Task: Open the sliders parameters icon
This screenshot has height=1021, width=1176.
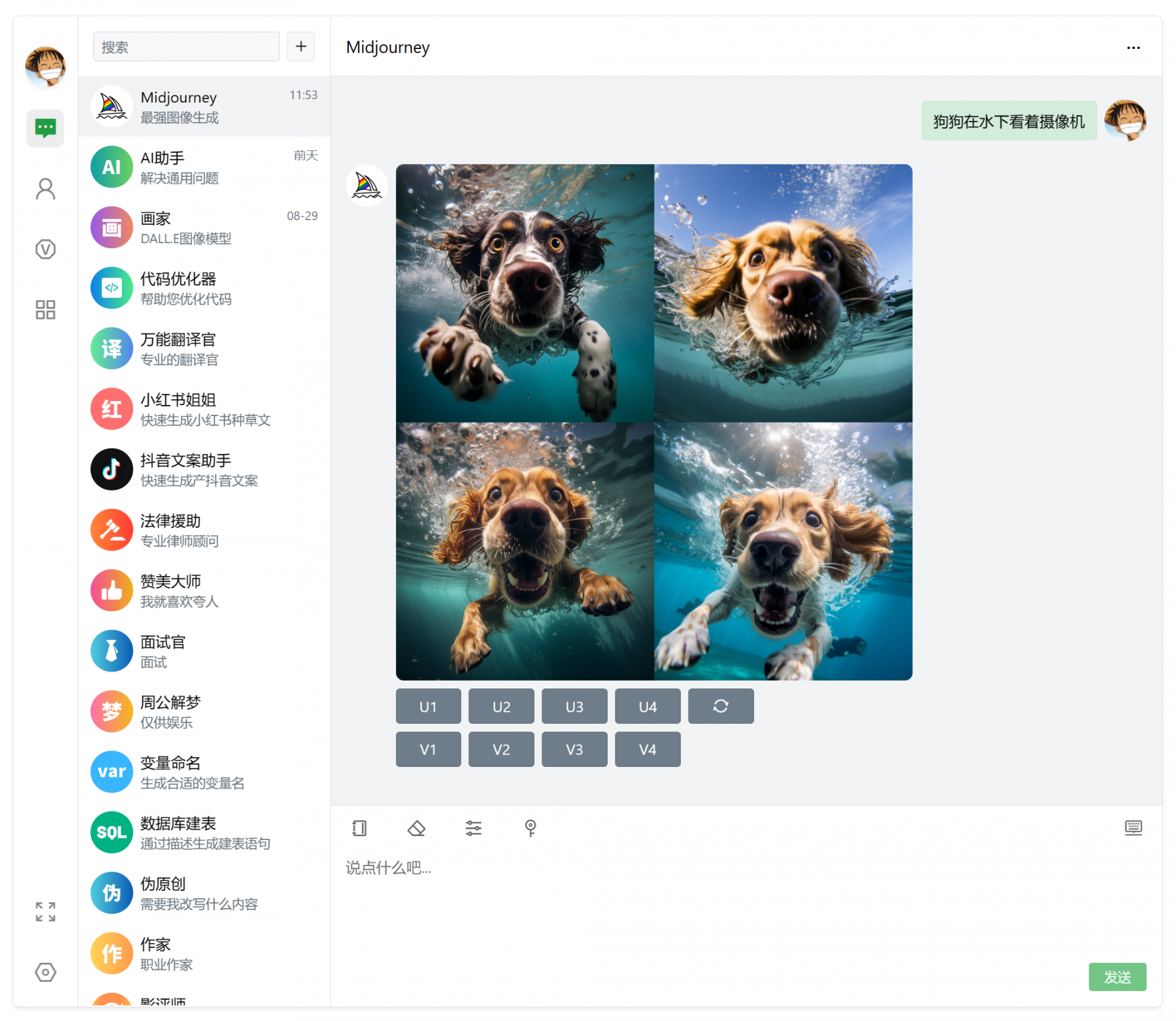Action: tap(473, 828)
